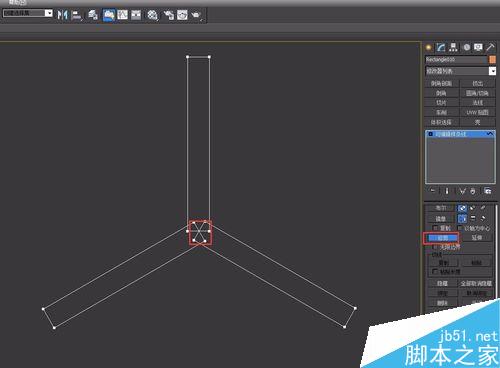Click the 隐藏 (Hide) button
The height and width of the screenshot is (368, 500).
click(x=442, y=284)
